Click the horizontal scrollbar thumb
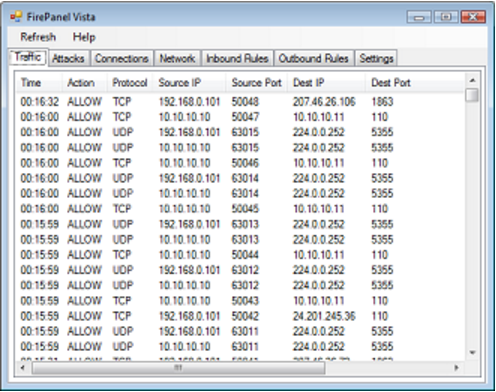 pos(178,368)
